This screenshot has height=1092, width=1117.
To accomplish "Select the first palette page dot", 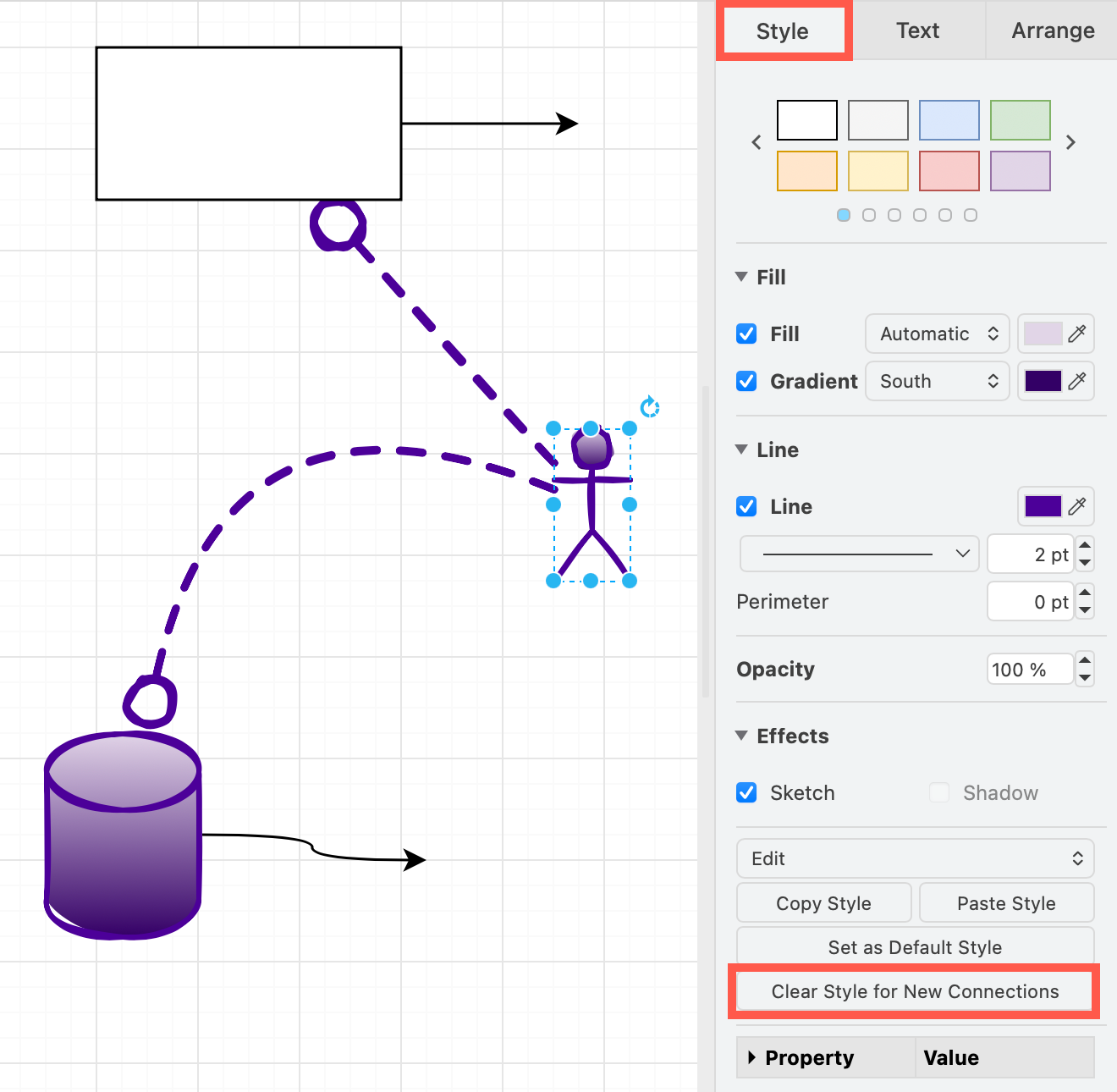I will pyautogui.click(x=844, y=215).
